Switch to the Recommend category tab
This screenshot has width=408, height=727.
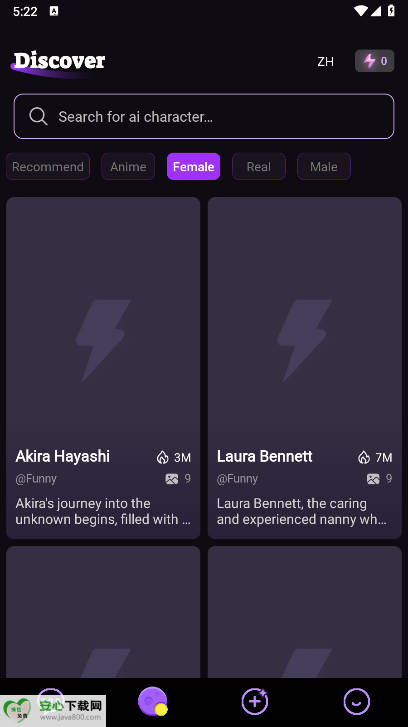pos(48,166)
